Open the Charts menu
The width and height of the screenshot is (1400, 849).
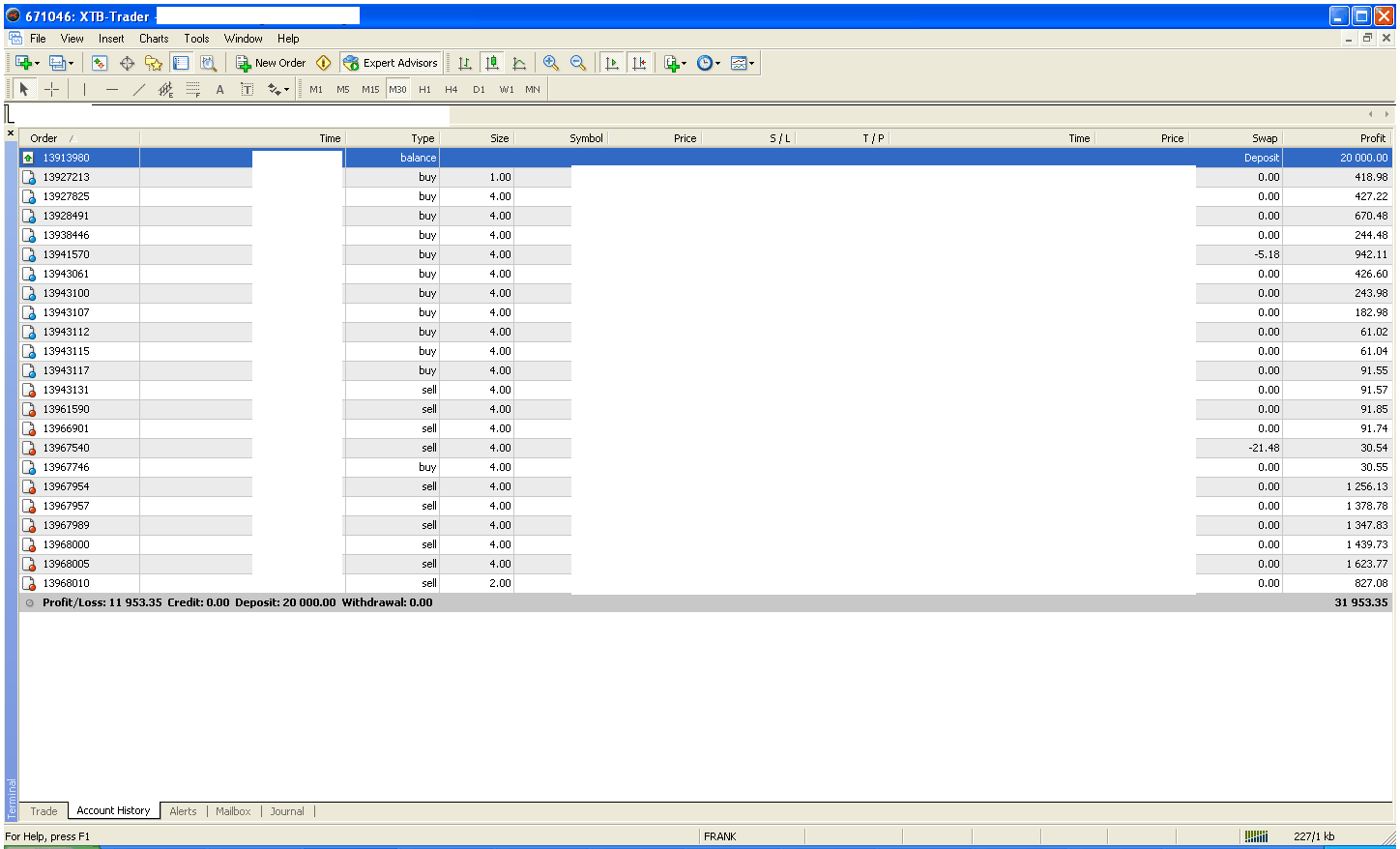point(154,39)
